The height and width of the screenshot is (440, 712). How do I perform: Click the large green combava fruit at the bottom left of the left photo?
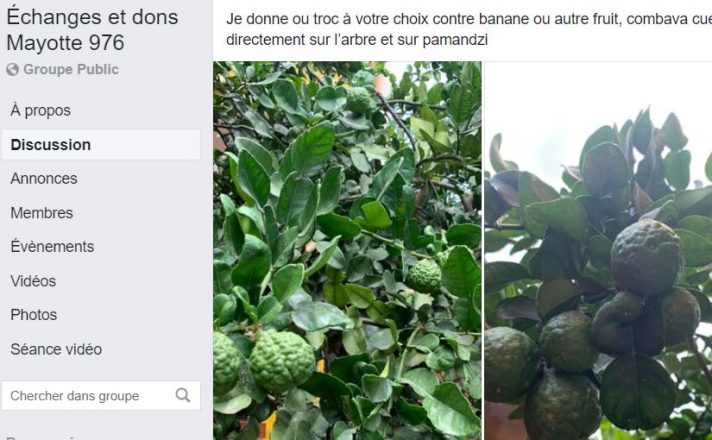click(282, 361)
